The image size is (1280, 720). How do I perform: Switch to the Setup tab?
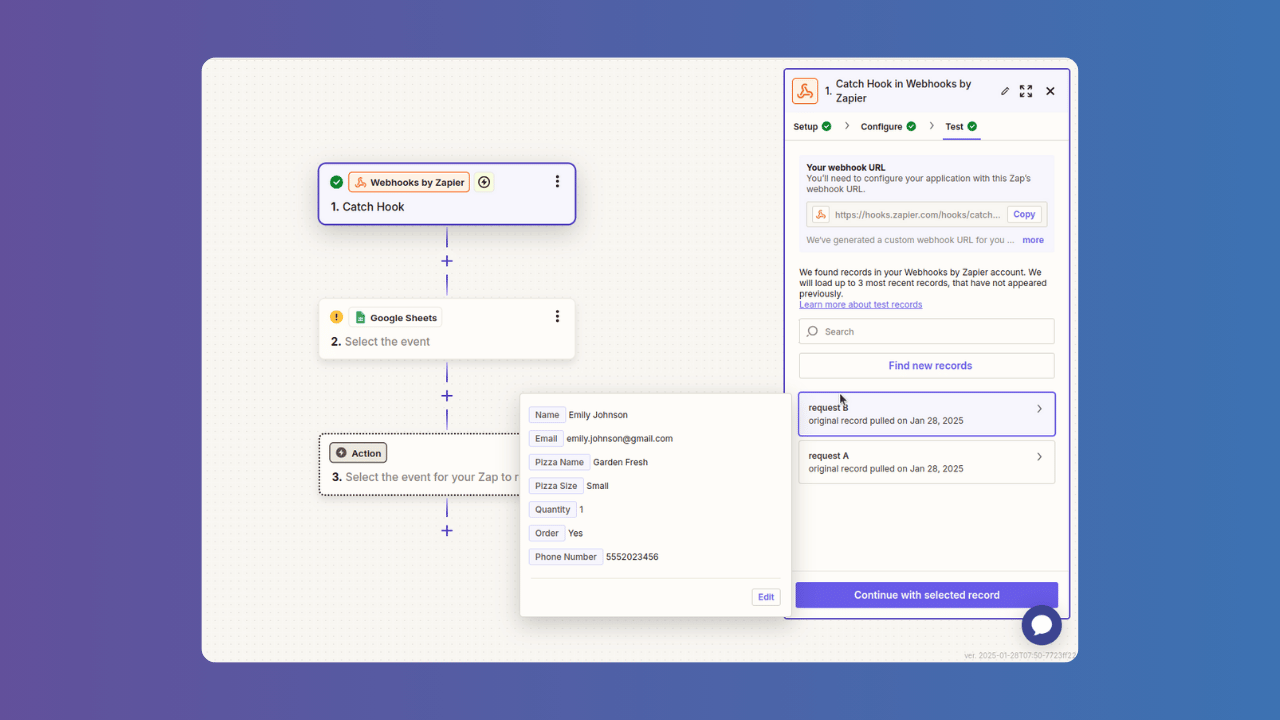(x=812, y=127)
